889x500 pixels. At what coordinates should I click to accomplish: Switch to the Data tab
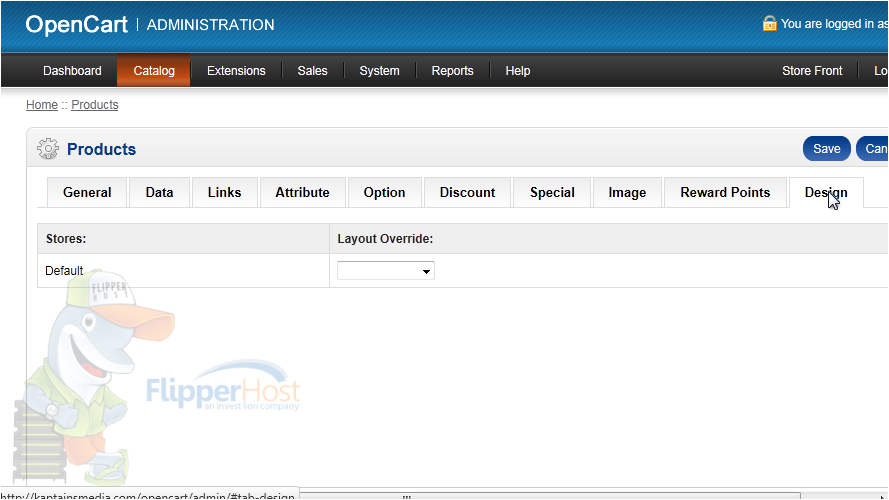(159, 193)
